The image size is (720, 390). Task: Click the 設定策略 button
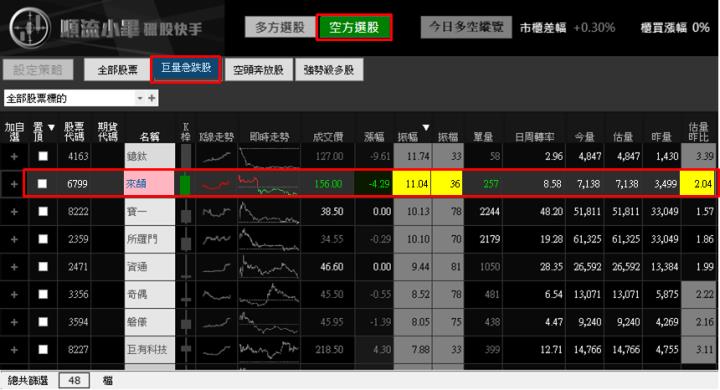[38, 70]
